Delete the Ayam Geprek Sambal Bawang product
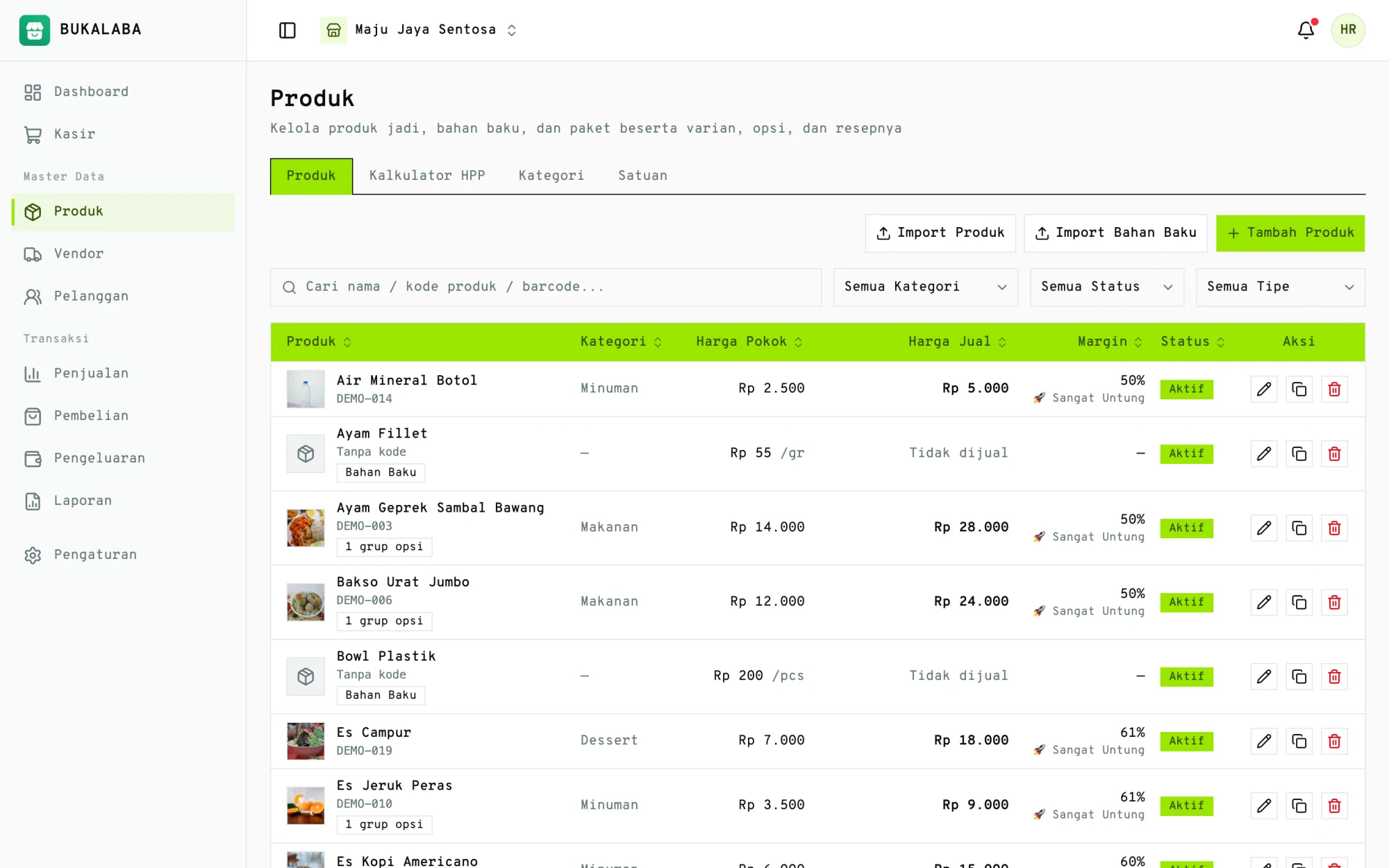Image resolution: width=1389 pixels, height=868 pixels. point(1334,528)
